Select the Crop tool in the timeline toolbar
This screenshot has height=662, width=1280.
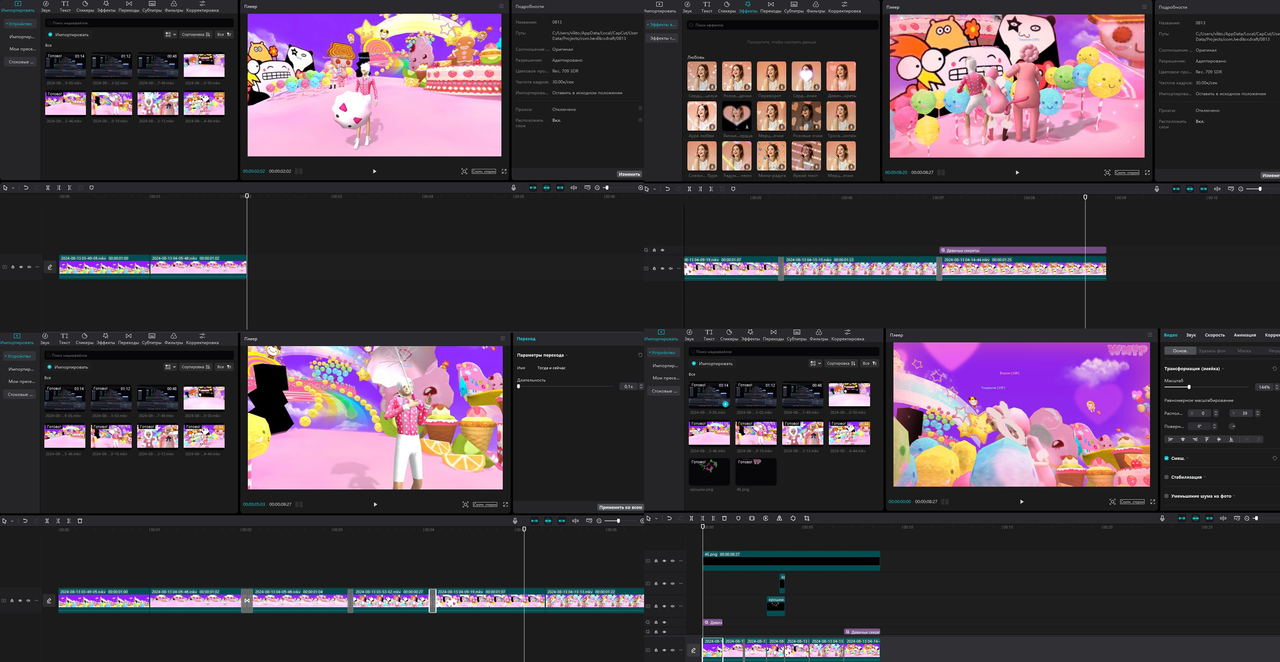[807, 518]
